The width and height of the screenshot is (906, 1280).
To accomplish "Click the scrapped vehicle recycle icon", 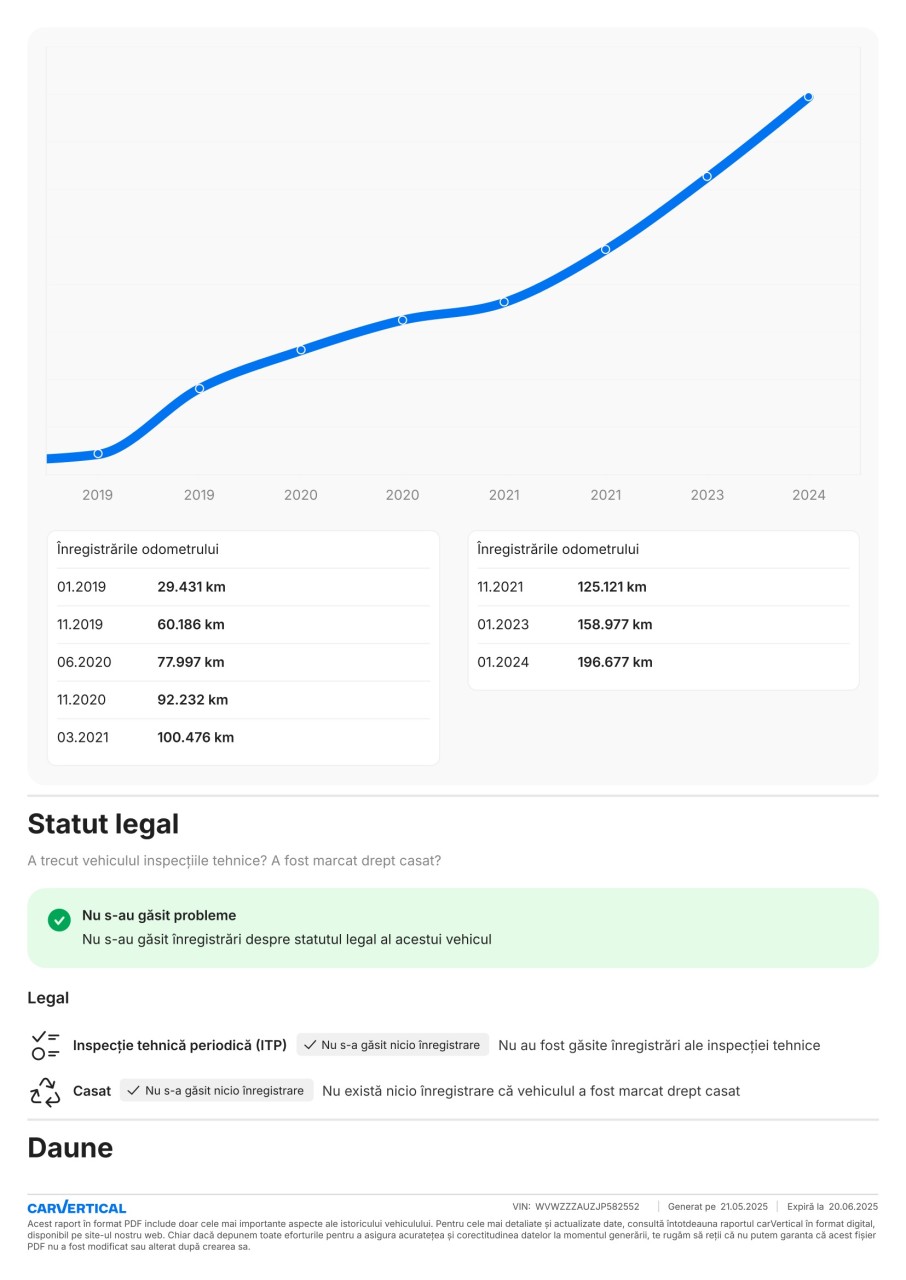I will pos(46,1091).
